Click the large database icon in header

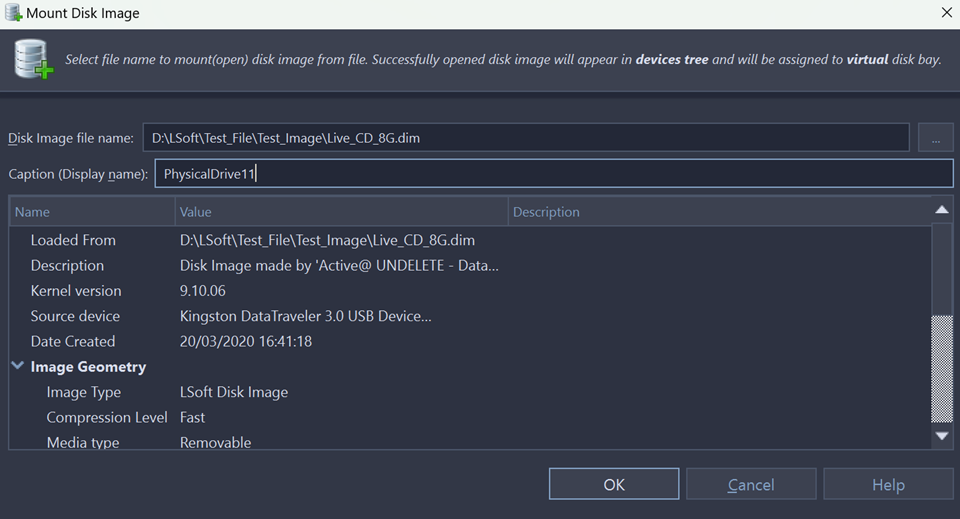[x=33, y=60]
